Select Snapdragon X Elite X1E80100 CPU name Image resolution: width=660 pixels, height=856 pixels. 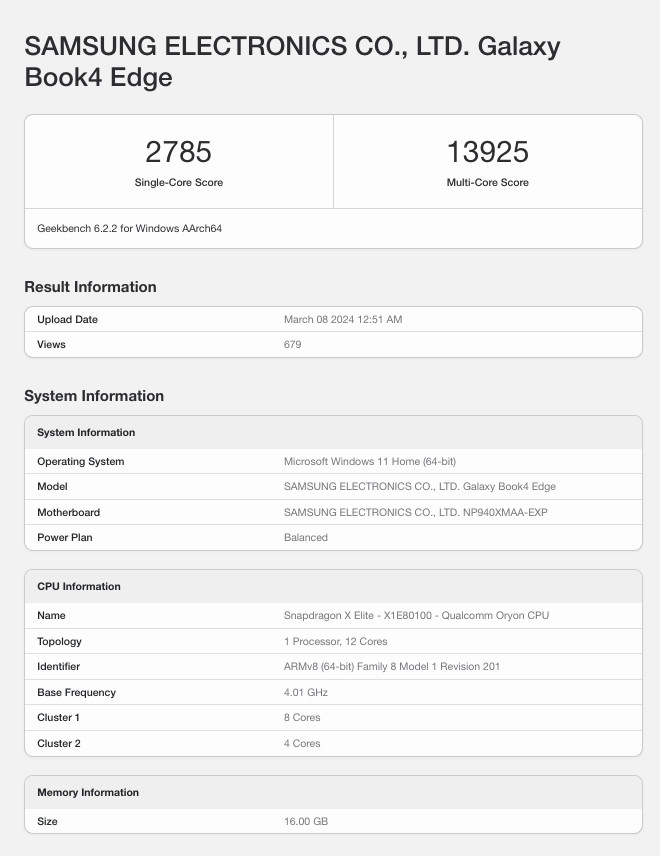coord(417,615)
